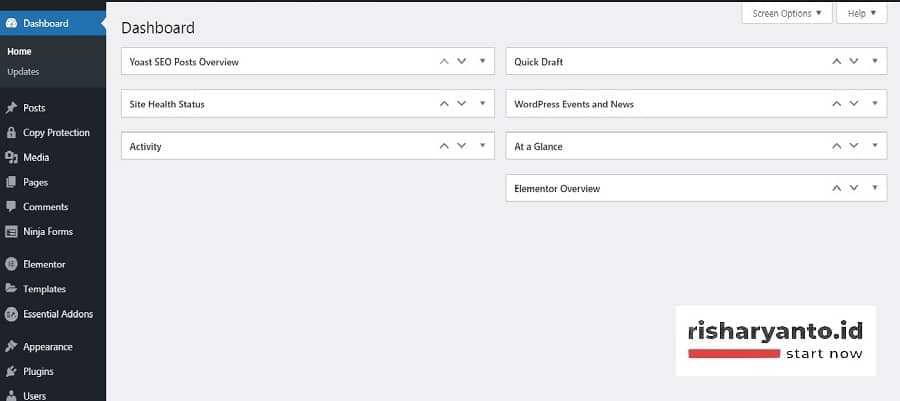Image resolution: width=900 pixels, height=401 pixels.
Task: Expand the Quick Draft panel
Action: (x=875, y=61)
